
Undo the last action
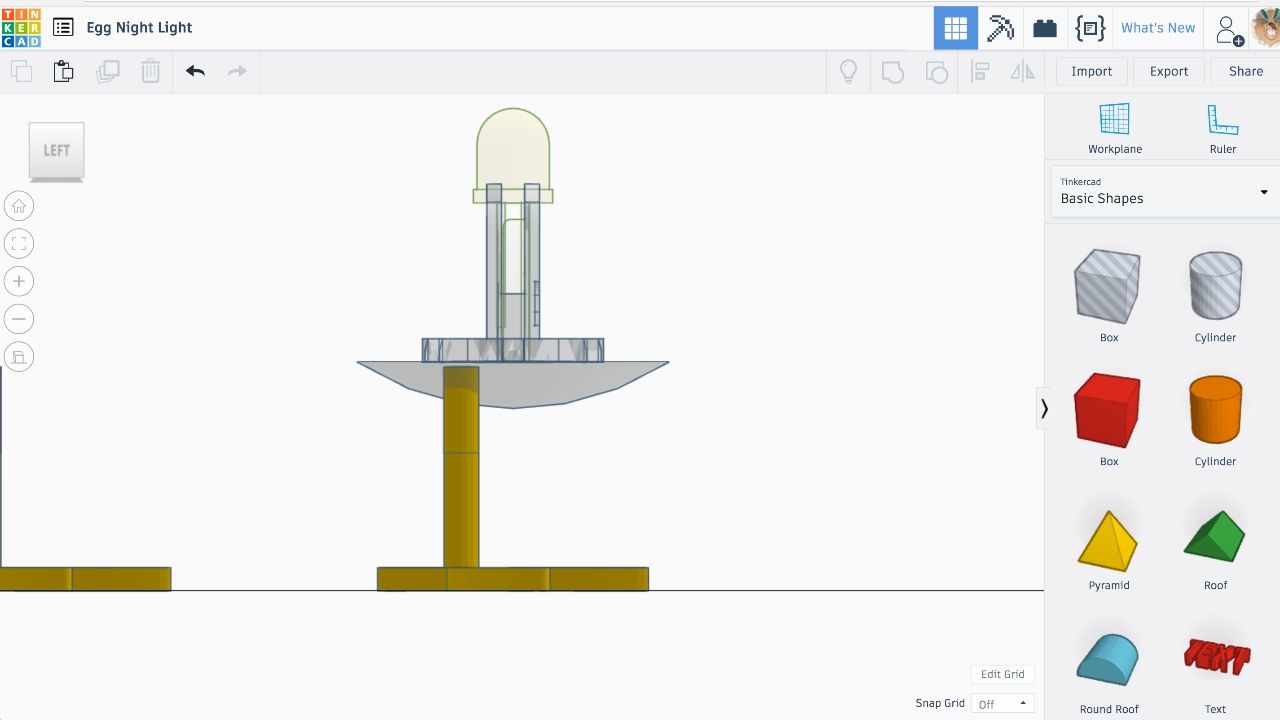coord(195,71)
